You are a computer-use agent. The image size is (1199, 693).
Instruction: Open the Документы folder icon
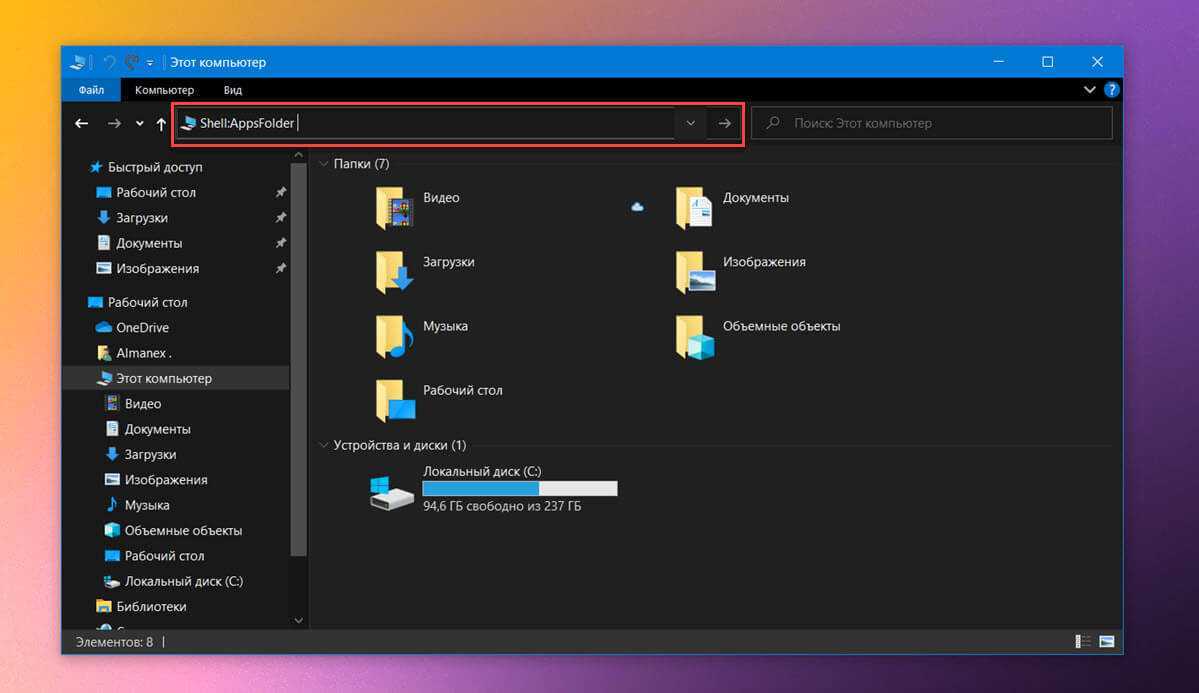pos(694,208)
